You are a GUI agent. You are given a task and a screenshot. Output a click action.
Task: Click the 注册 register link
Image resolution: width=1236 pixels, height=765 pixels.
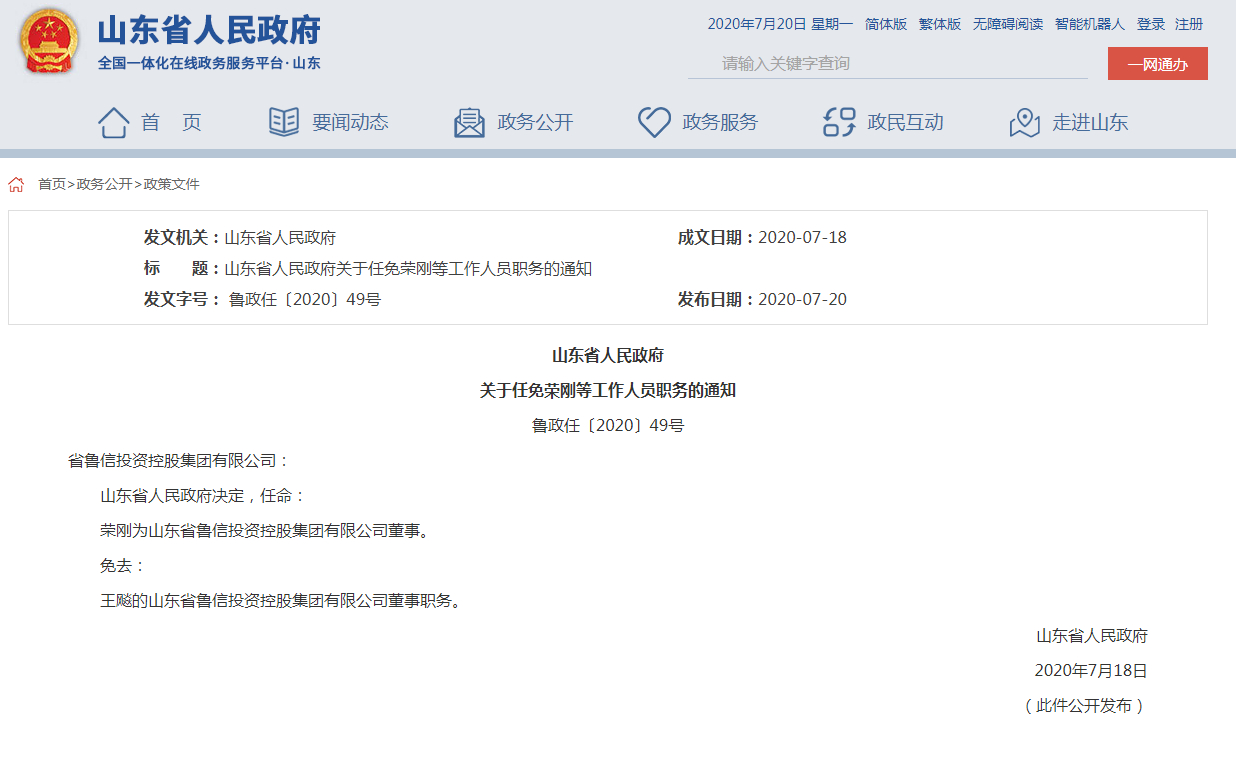coord(1189,24)
